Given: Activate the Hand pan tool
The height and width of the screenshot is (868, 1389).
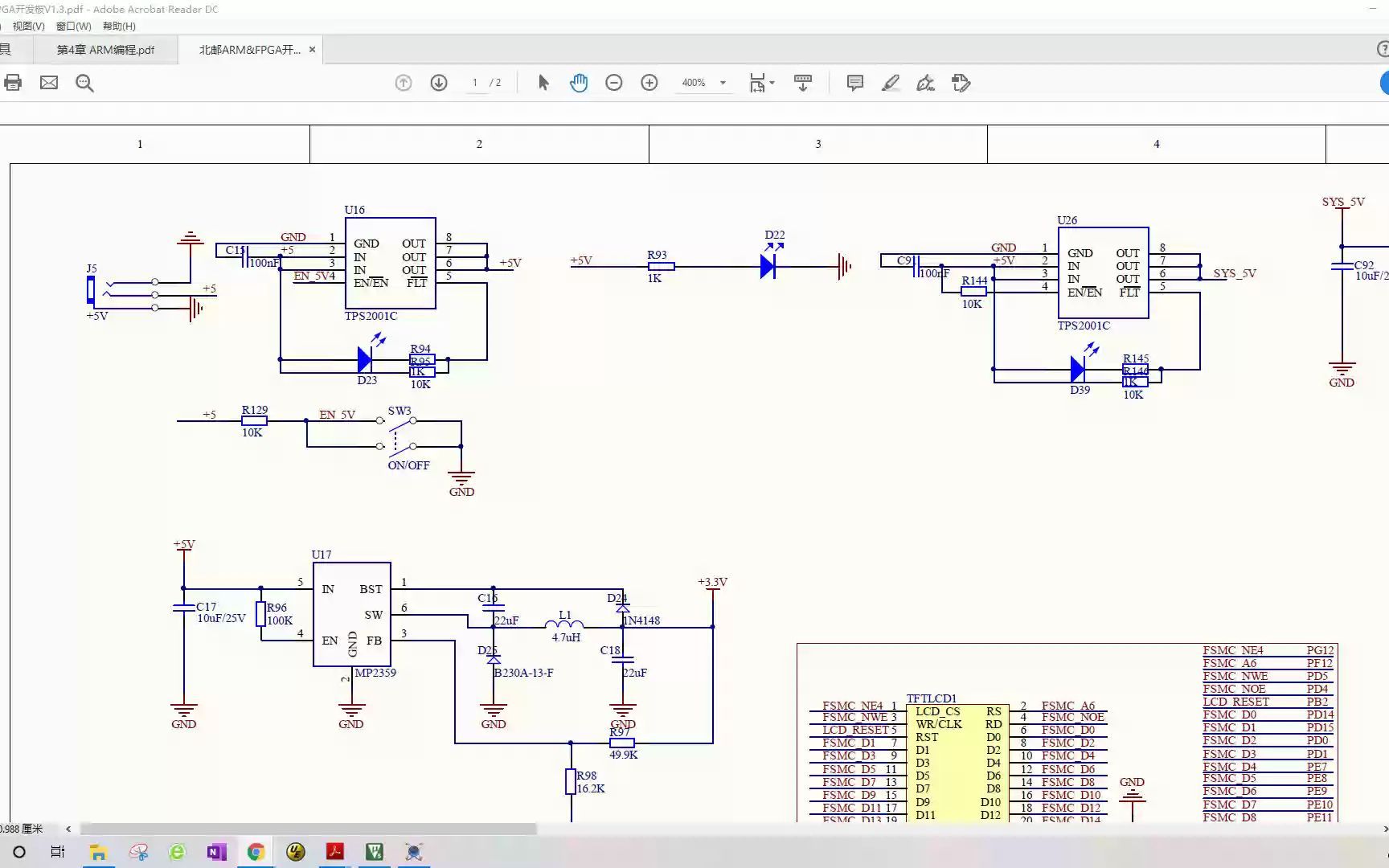Looking at the screenshot, I should click(x=579, y=83).
